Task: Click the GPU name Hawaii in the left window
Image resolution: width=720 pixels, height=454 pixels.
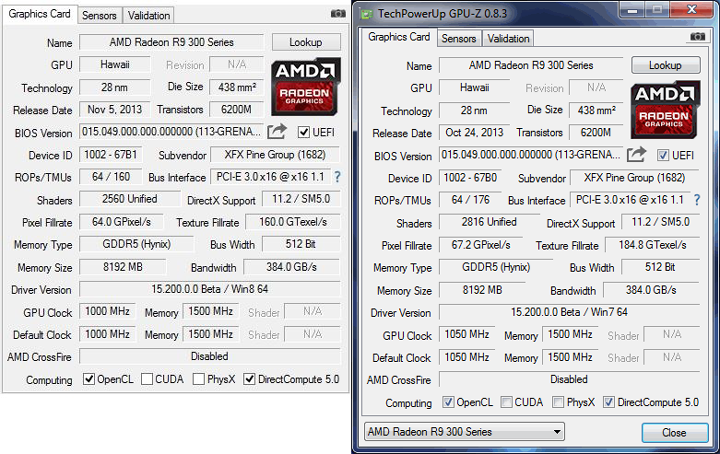Action: click(115, 64)
